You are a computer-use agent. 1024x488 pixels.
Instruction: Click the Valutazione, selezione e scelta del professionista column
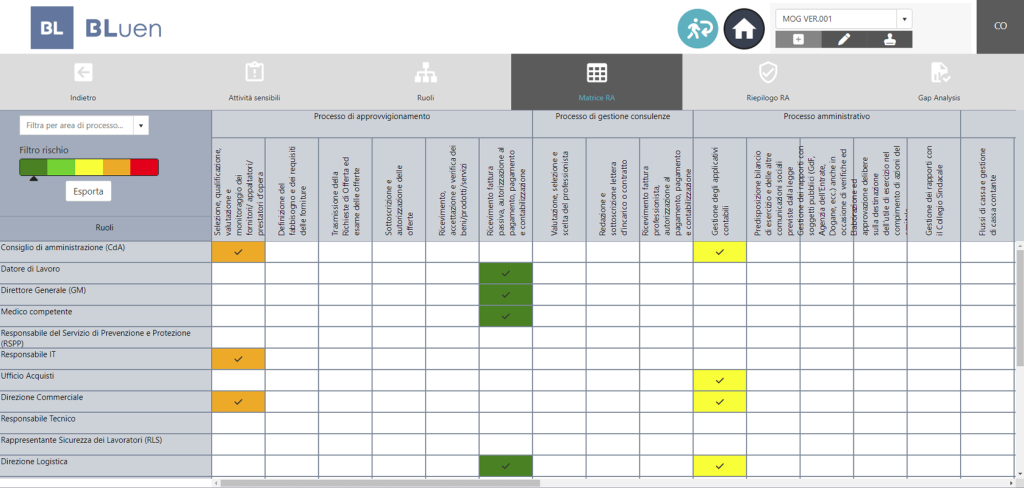coord(559,189)
